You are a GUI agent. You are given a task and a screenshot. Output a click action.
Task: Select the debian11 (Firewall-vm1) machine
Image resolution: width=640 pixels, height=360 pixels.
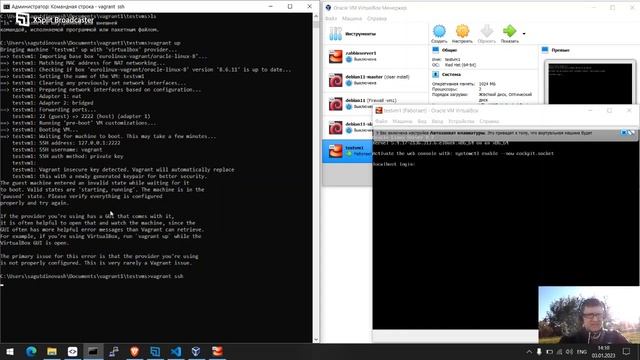point(375,104)
